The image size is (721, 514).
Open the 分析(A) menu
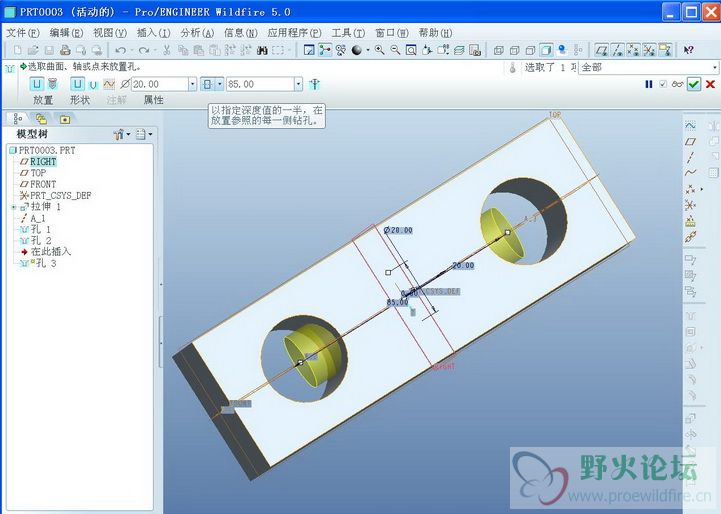(x=197, y=33)
